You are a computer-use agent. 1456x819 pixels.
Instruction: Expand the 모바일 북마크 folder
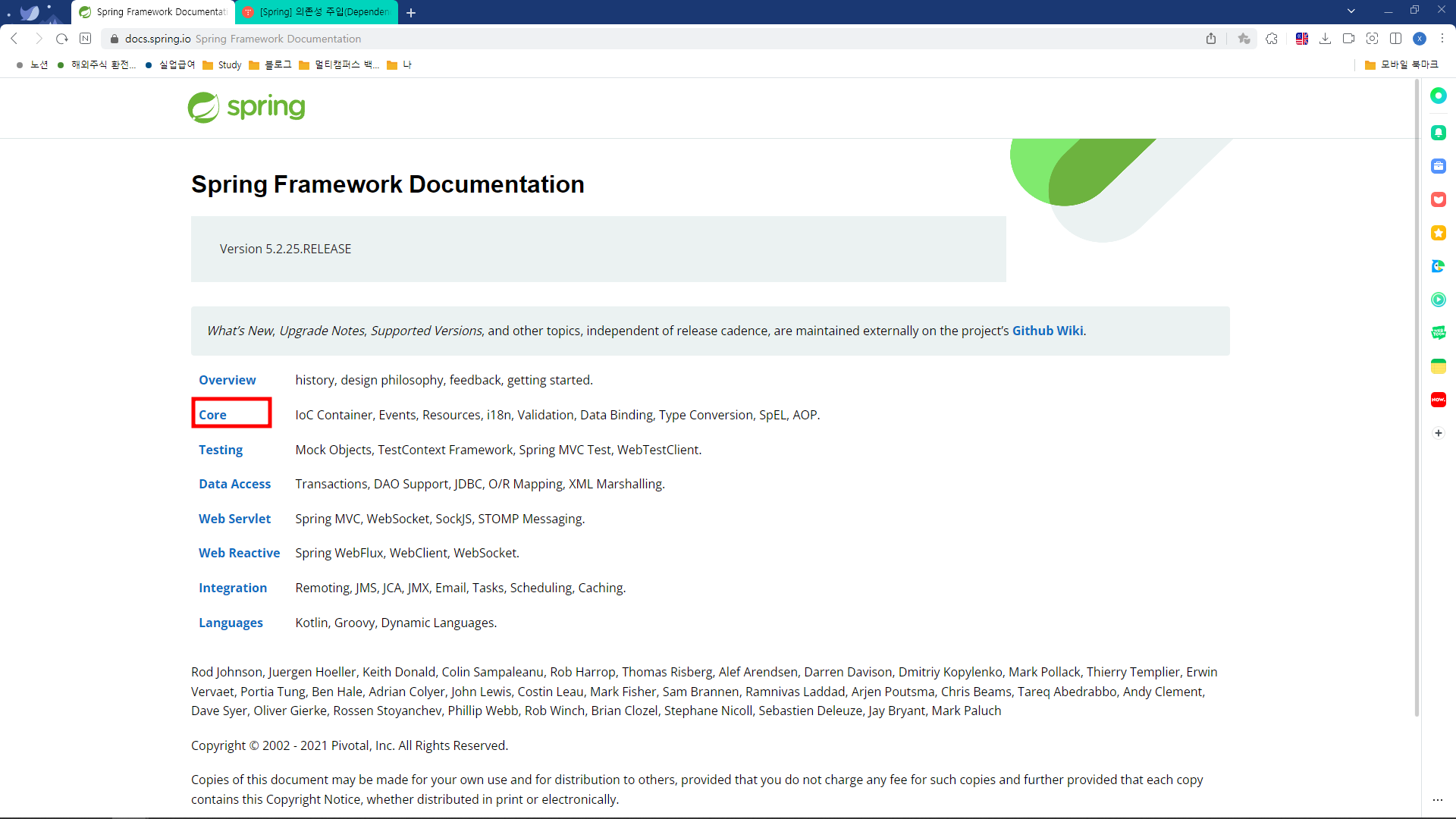[1401, 65]
